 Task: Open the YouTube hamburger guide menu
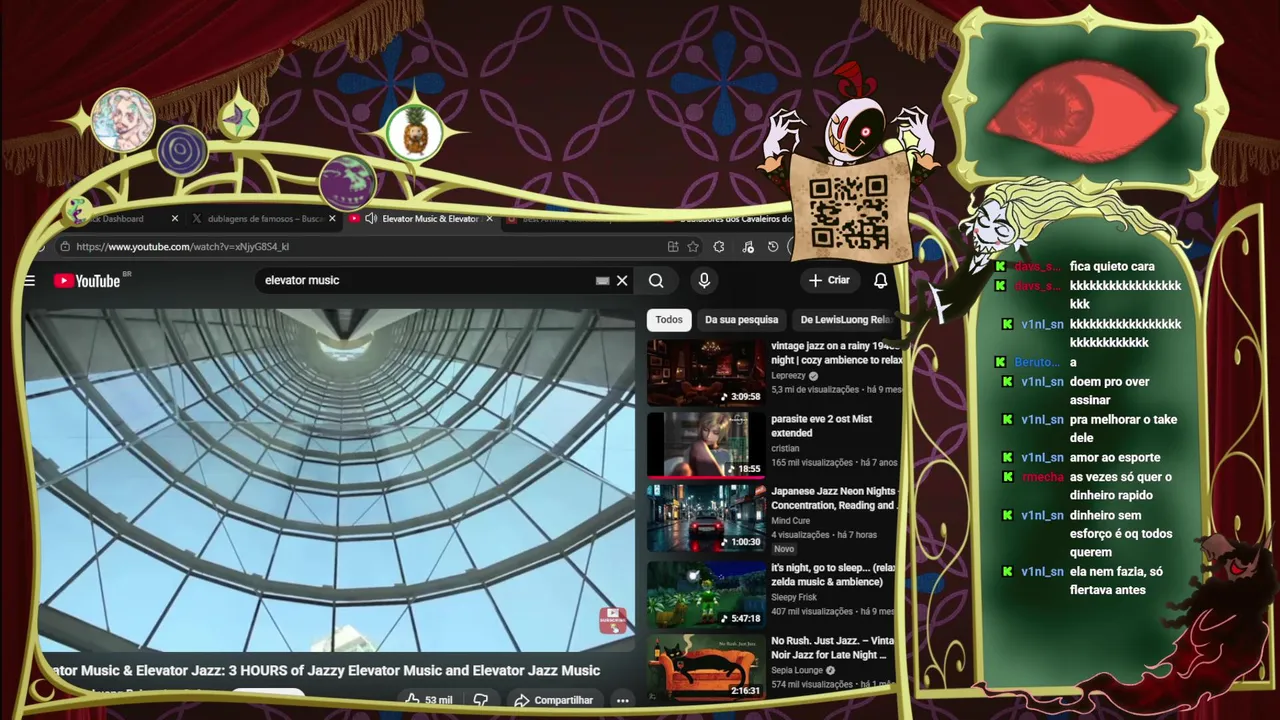pos(30,281)
